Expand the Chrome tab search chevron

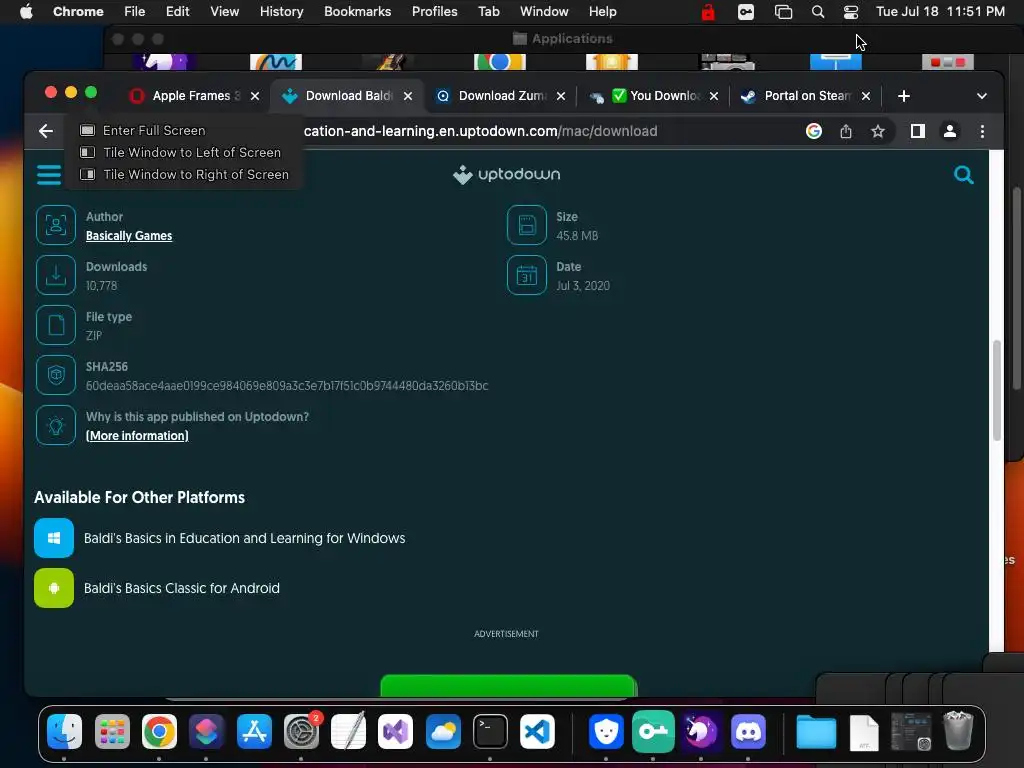[982, 96]
